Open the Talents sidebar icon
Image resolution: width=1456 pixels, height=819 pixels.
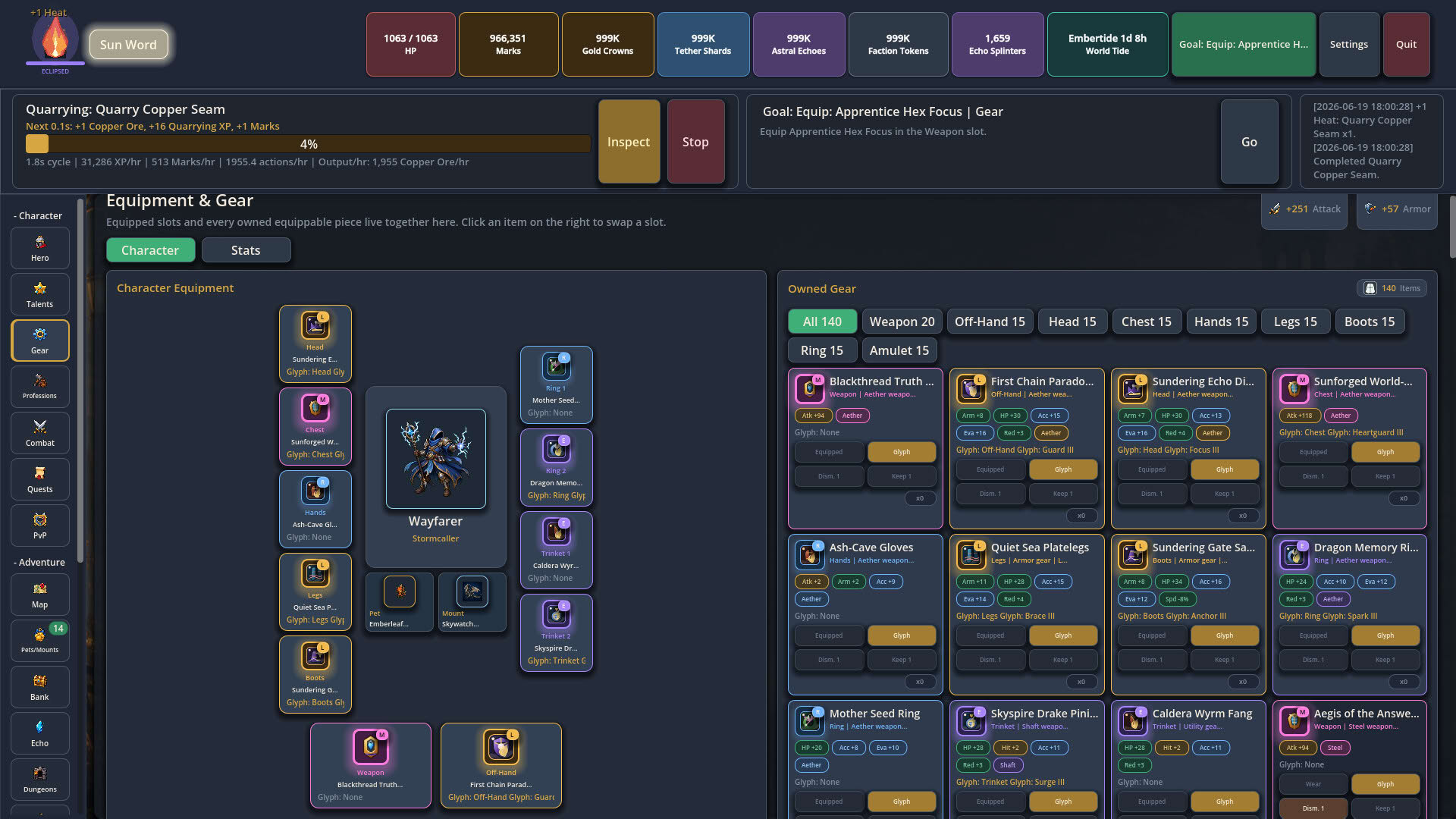[x=40, y=294]
